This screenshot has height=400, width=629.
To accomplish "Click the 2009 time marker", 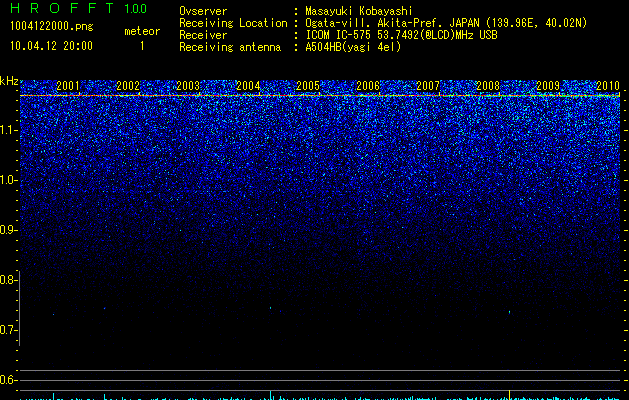I will tap(548, 85).
